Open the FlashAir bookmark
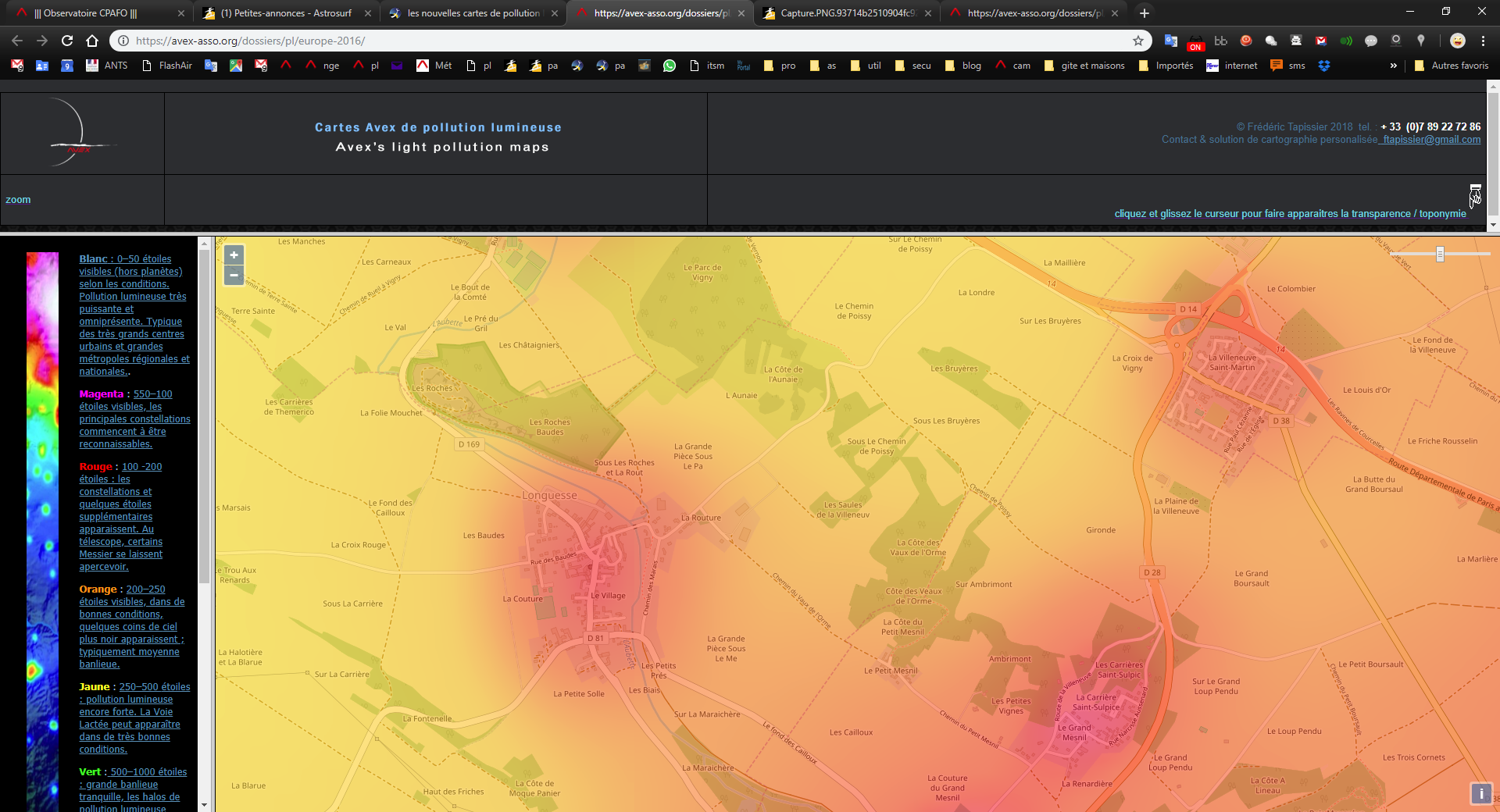The image size is (1500, 812). pyautogui.click(x=167, y=66)
